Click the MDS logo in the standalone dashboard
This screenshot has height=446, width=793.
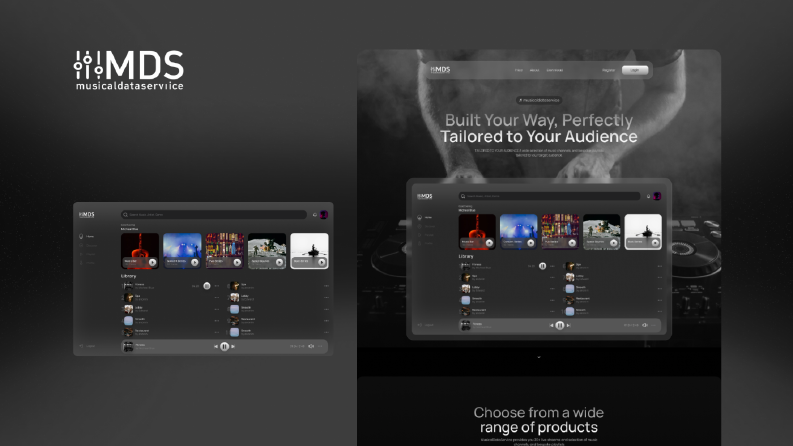(x=86, y=214)
